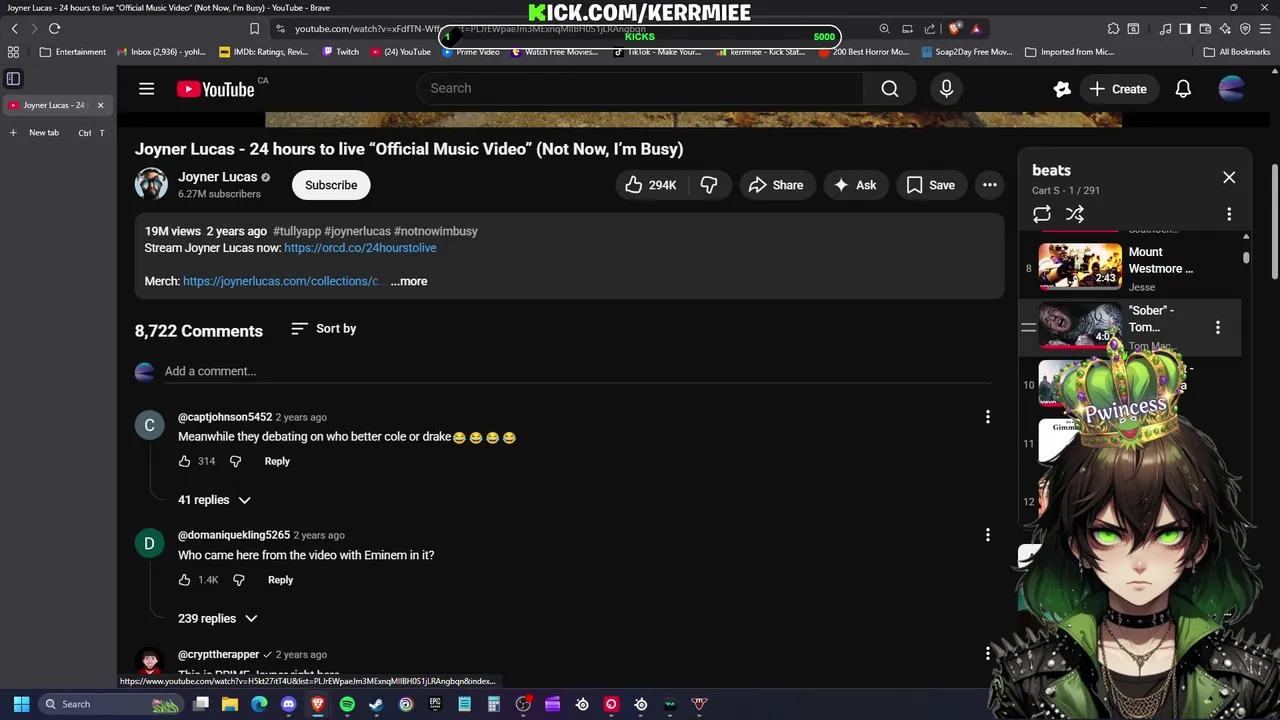Open the Entertainment bookmarks folder
The height and width of the screenshot is (720, 1280).
pyautogui.click(x=72, y=52)
